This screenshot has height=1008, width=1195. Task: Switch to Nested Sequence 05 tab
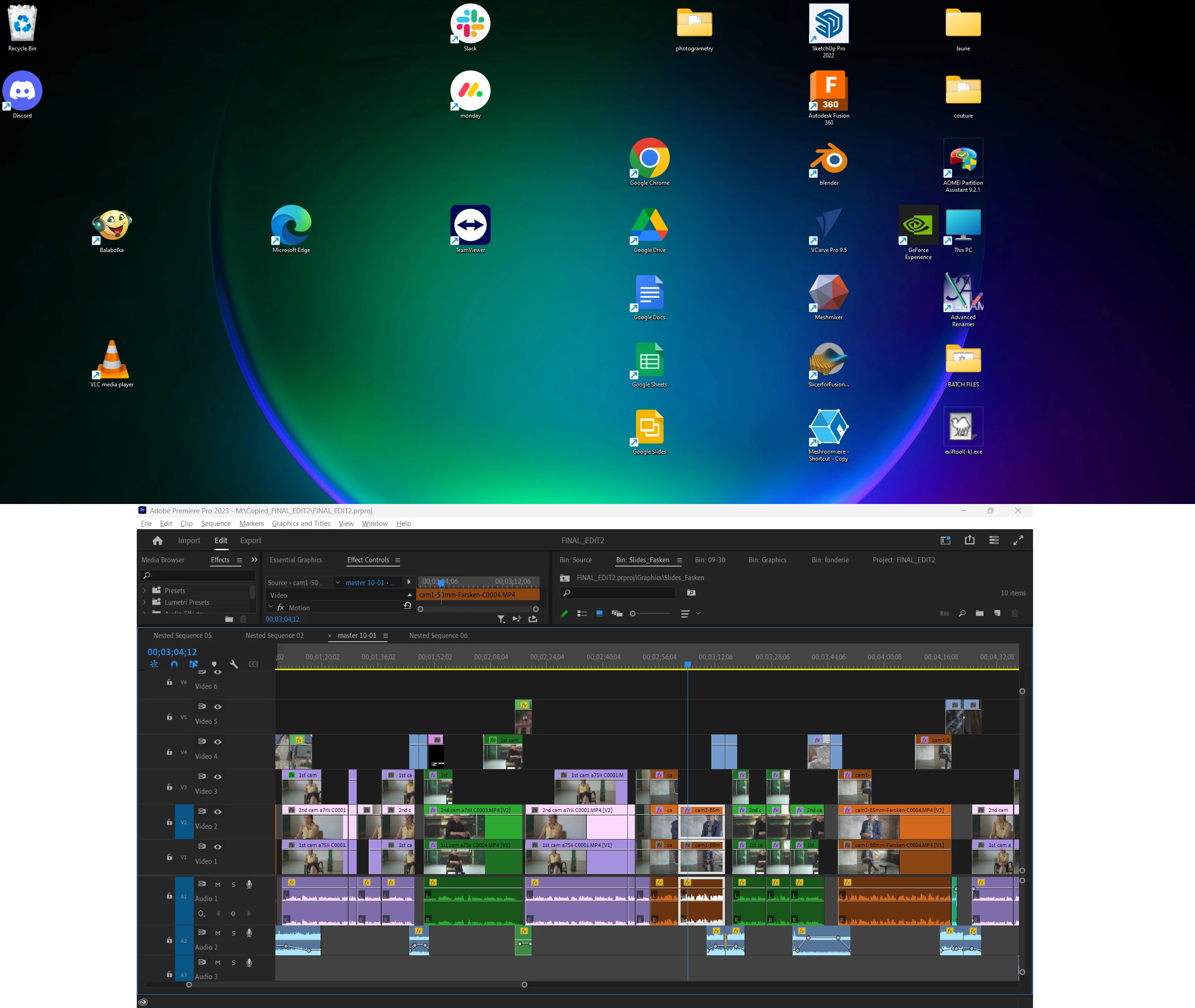click(x=183, y=636)
